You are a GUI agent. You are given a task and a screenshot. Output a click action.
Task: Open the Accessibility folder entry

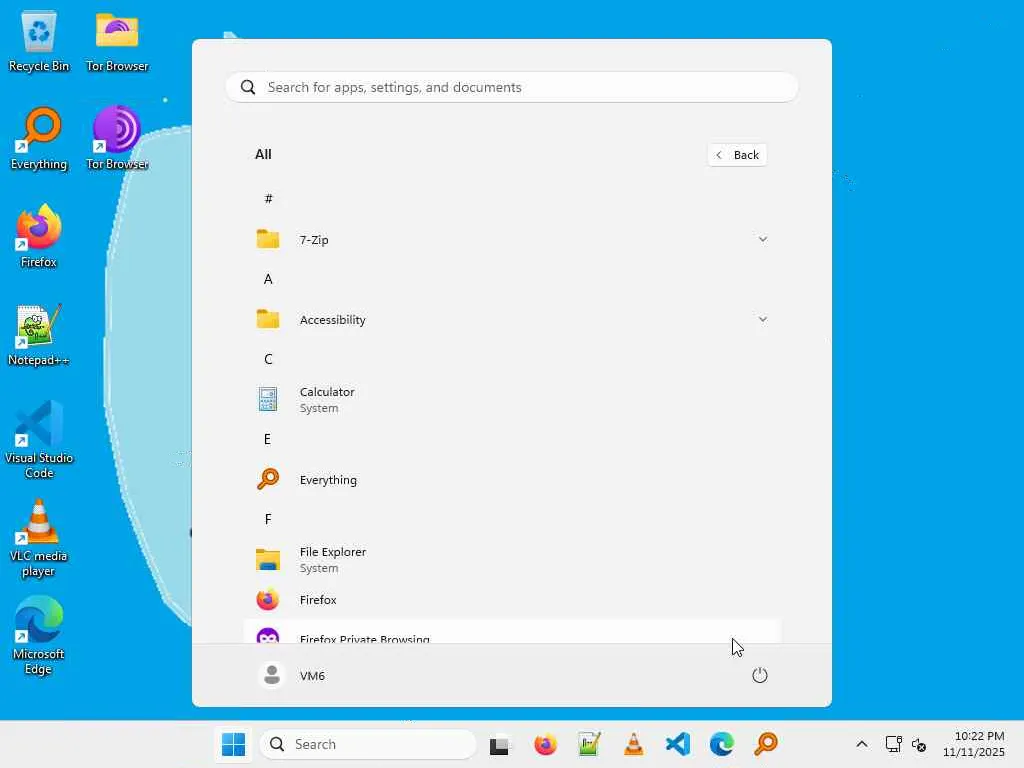point(511,319)
